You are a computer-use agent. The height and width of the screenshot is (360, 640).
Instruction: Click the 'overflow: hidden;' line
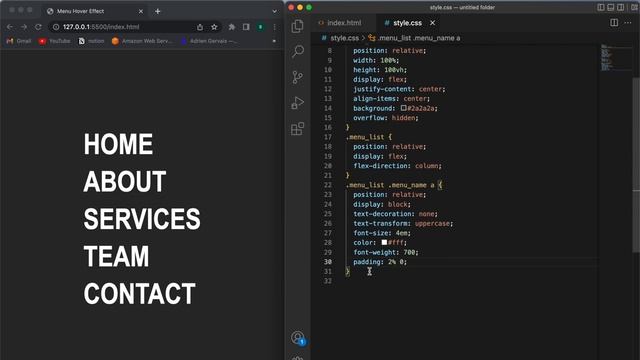[386, 118]
